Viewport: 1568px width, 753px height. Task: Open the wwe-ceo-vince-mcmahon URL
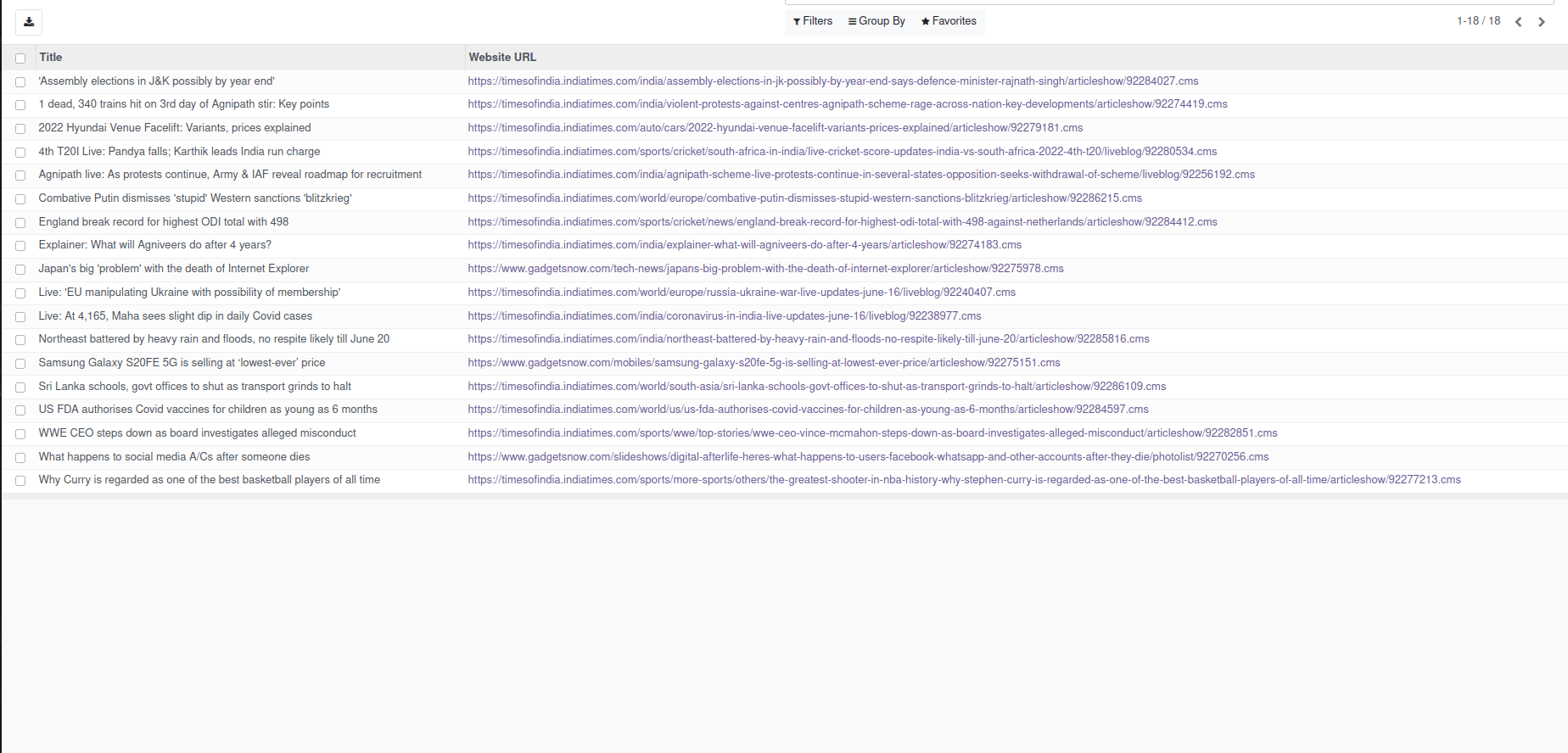click(872, 433)
